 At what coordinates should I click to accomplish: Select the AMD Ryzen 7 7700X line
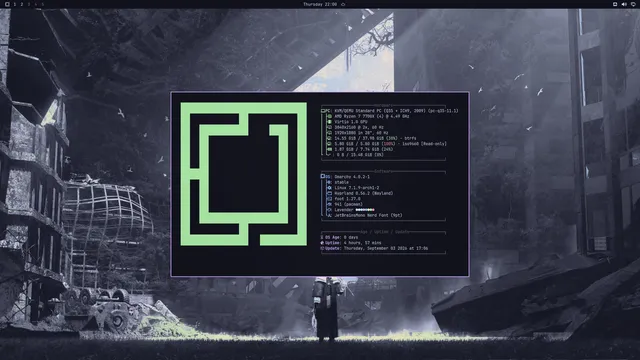[x=372, y=116]
